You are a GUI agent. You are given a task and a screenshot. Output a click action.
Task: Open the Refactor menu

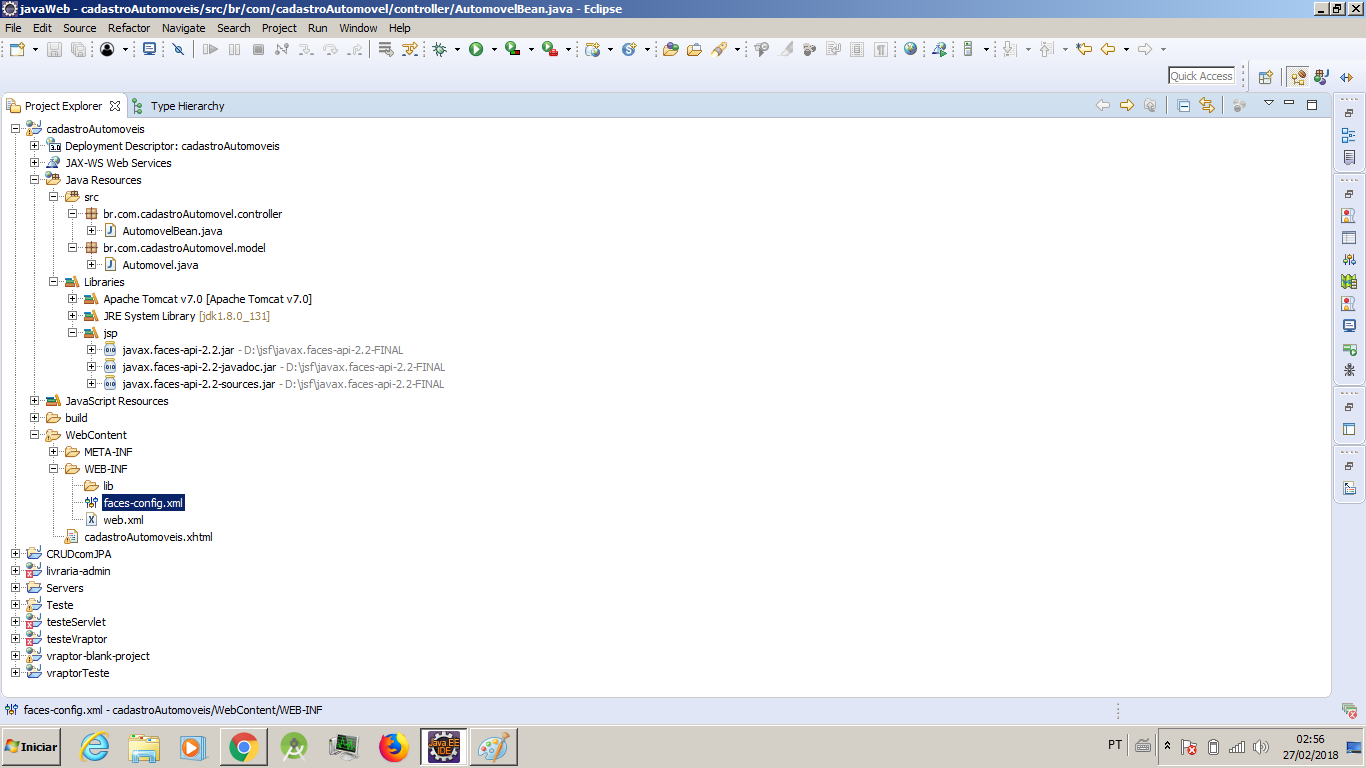[129, 28]
